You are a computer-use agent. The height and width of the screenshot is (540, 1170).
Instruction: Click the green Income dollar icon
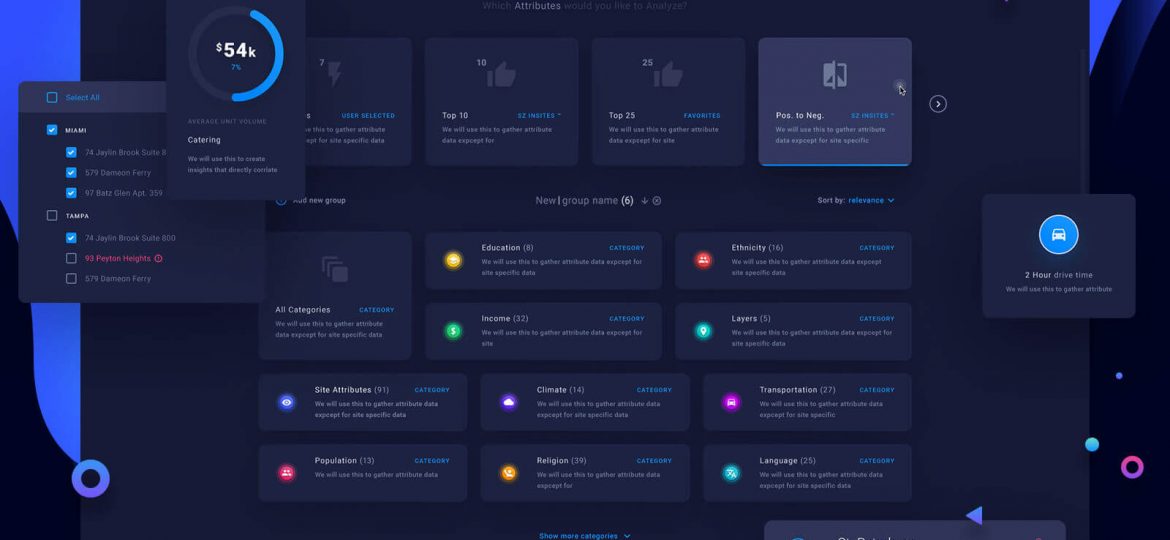point(453,331)
